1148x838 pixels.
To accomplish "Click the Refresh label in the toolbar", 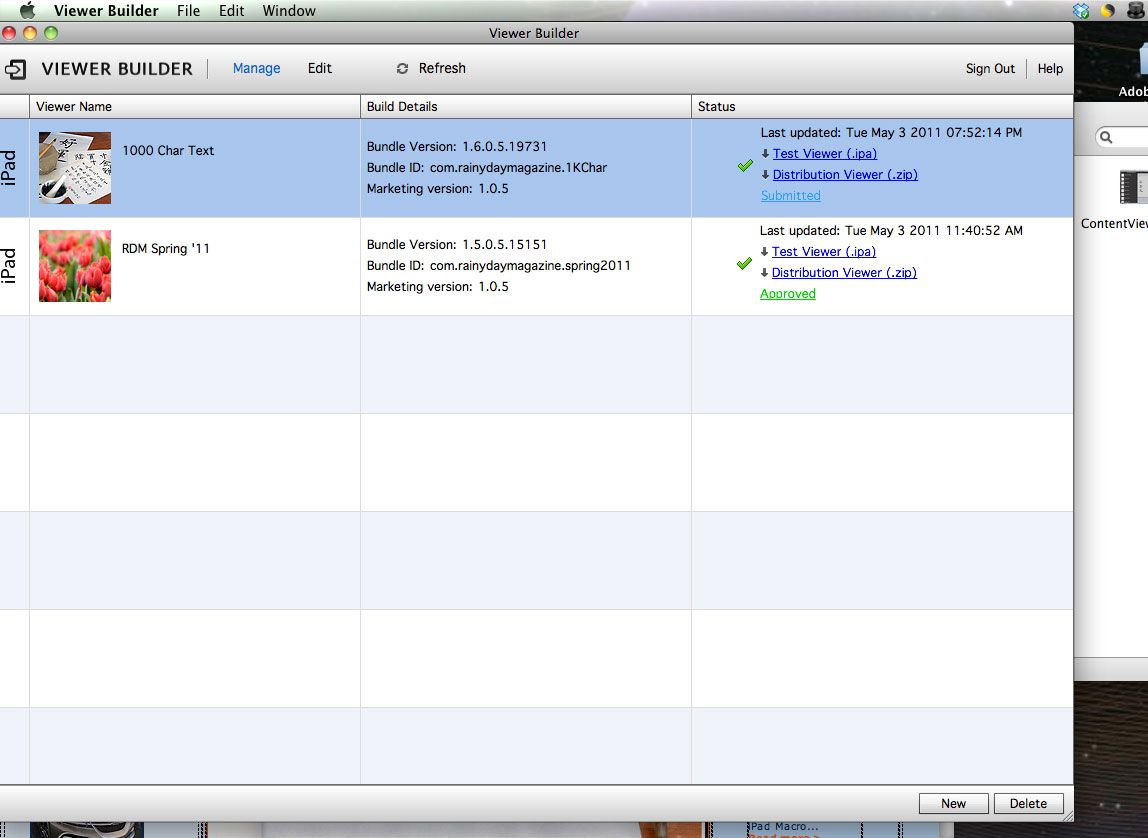I will 442,68.
